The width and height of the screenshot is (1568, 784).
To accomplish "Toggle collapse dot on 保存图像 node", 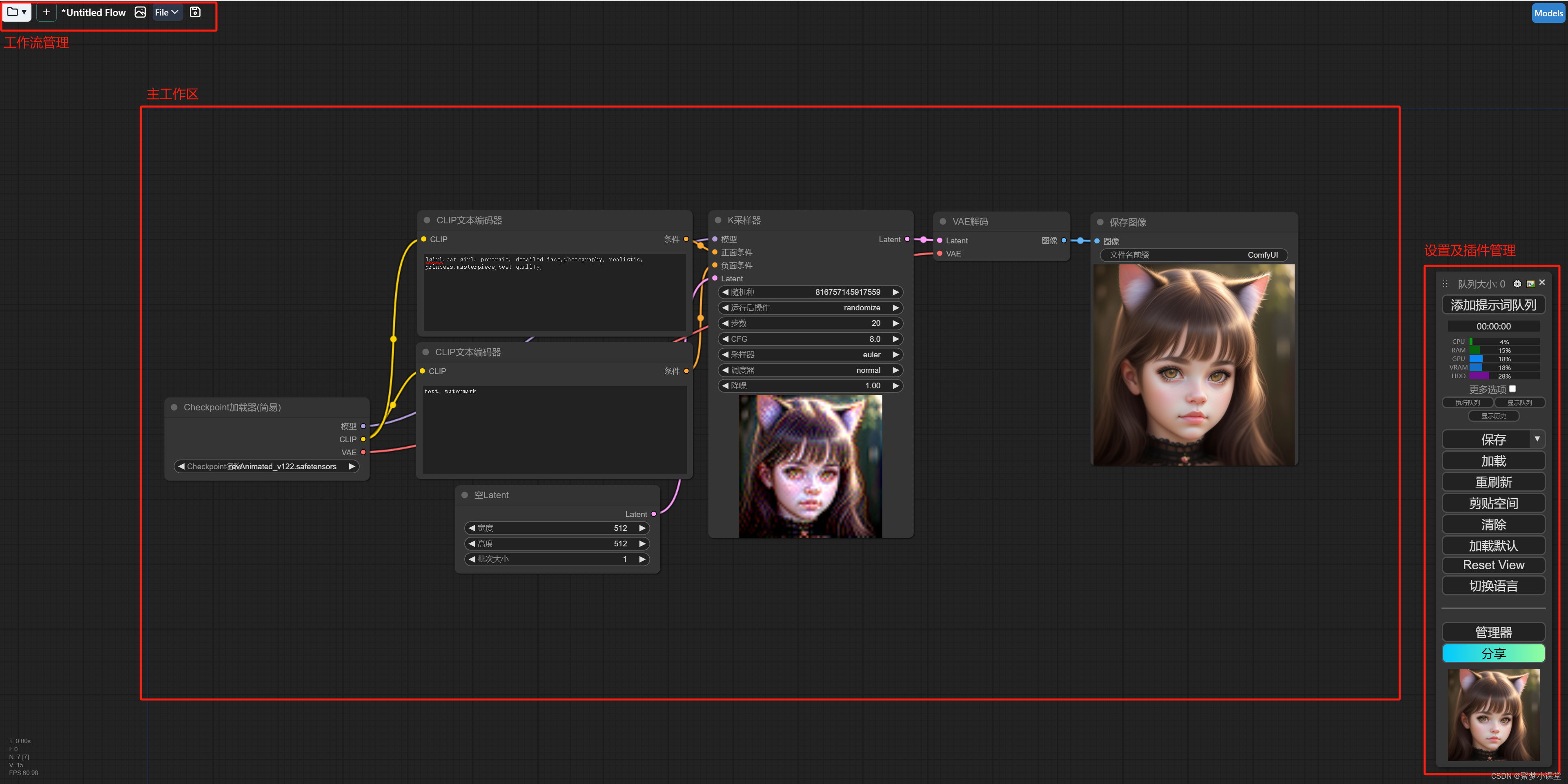I will click(x=1100, y=222).
